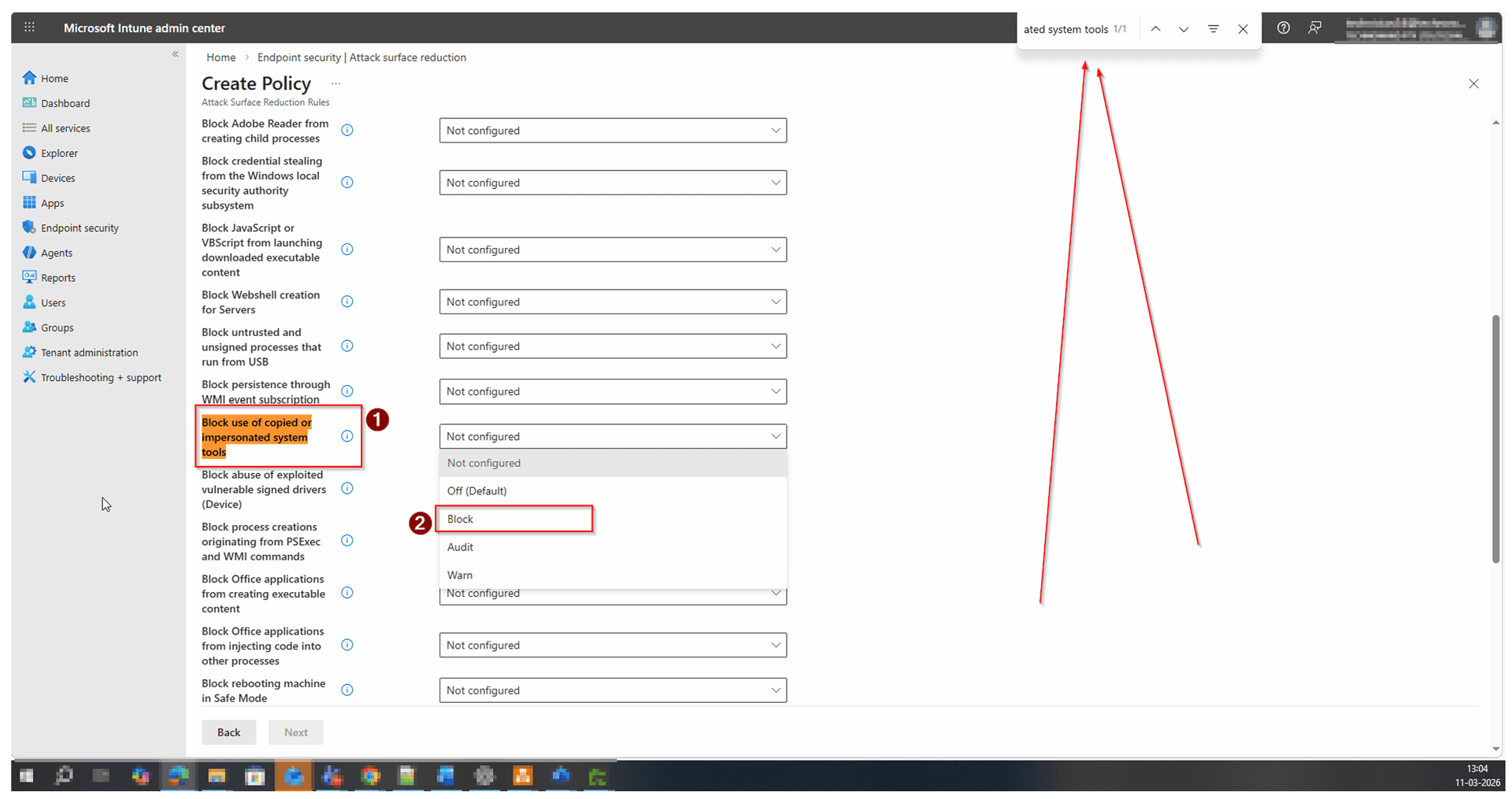This screenshot has width=1512, height=799.
Task: Click the page vertical scrollbar thumb
Action: point(1495,438)
